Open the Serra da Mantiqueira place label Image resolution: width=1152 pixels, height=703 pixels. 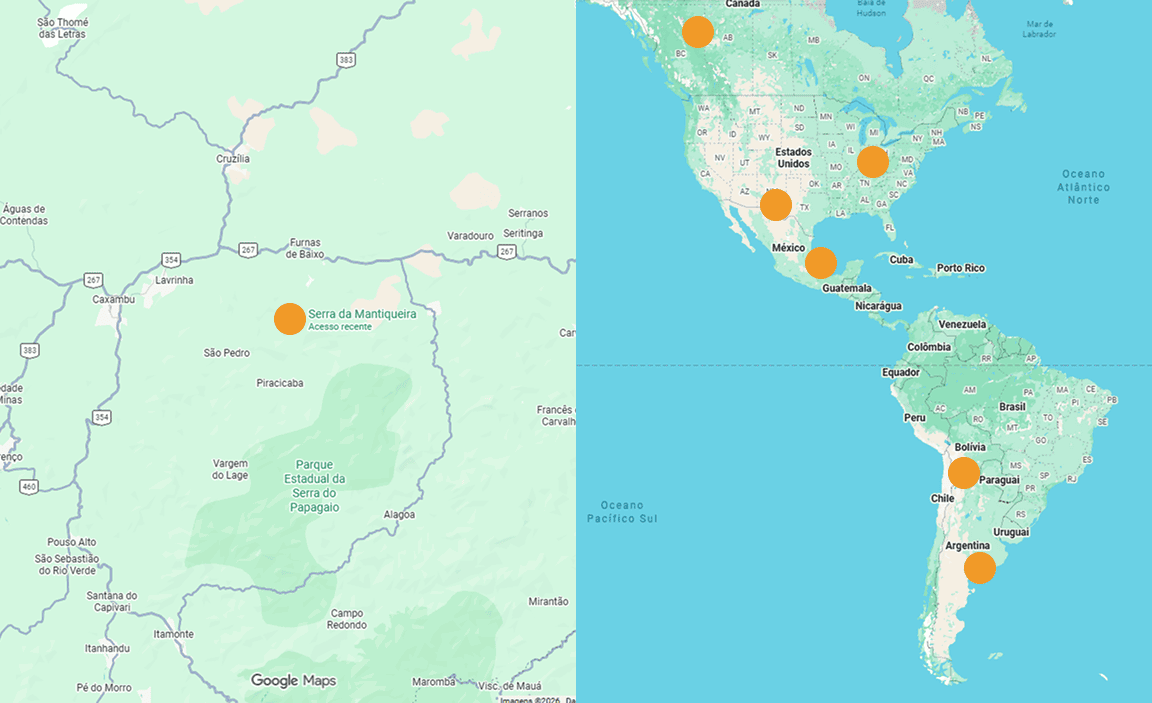(362, 314)
